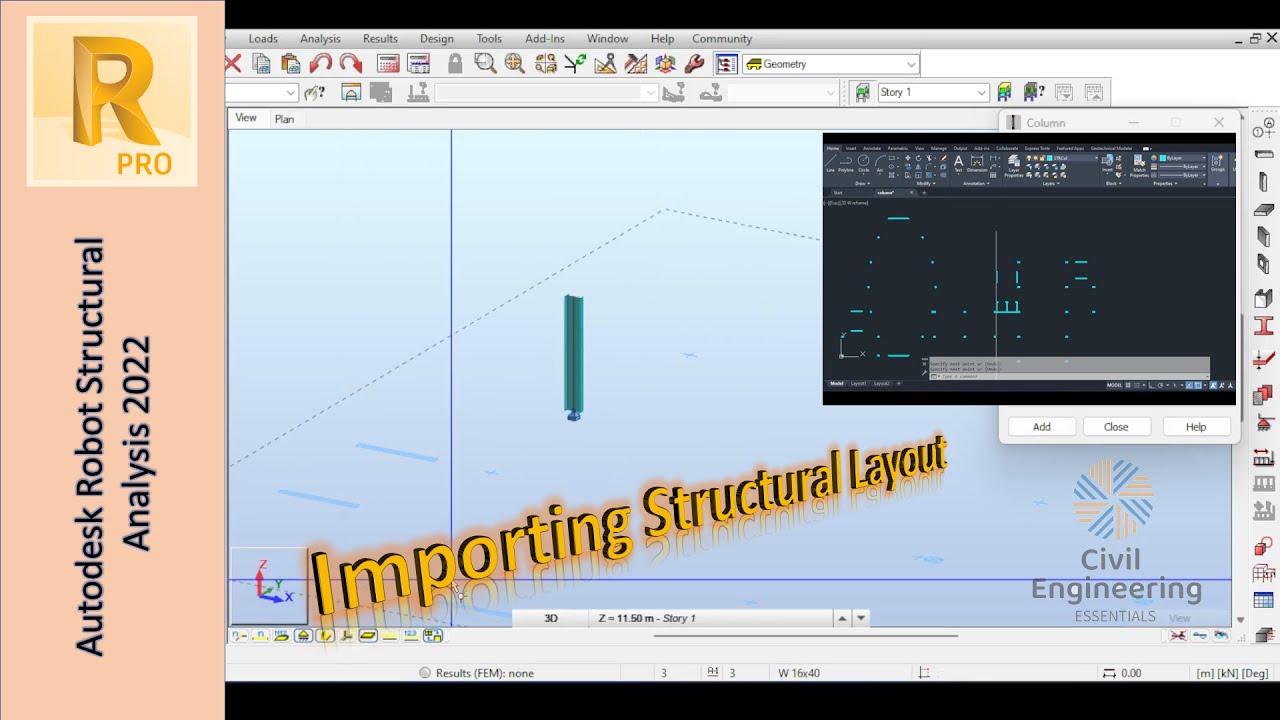Redo the last action
The height and width of the screenshot is (720, 1280).
point(350,64)
